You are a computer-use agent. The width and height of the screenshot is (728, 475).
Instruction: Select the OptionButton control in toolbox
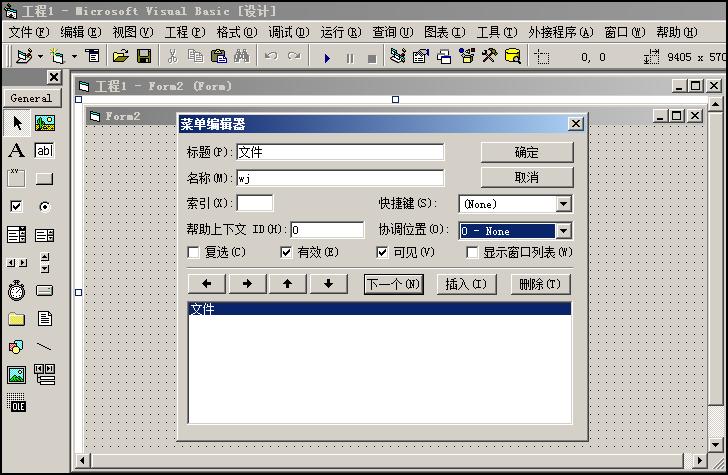pos(45,207)
